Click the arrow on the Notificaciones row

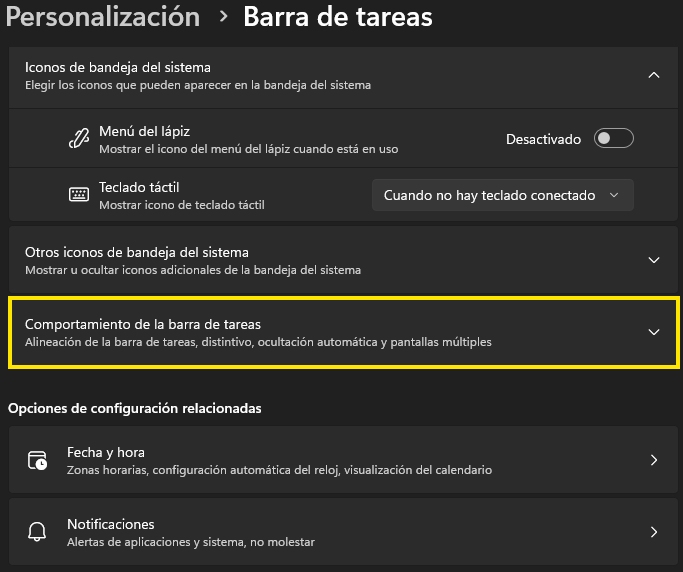pos(654,532)
